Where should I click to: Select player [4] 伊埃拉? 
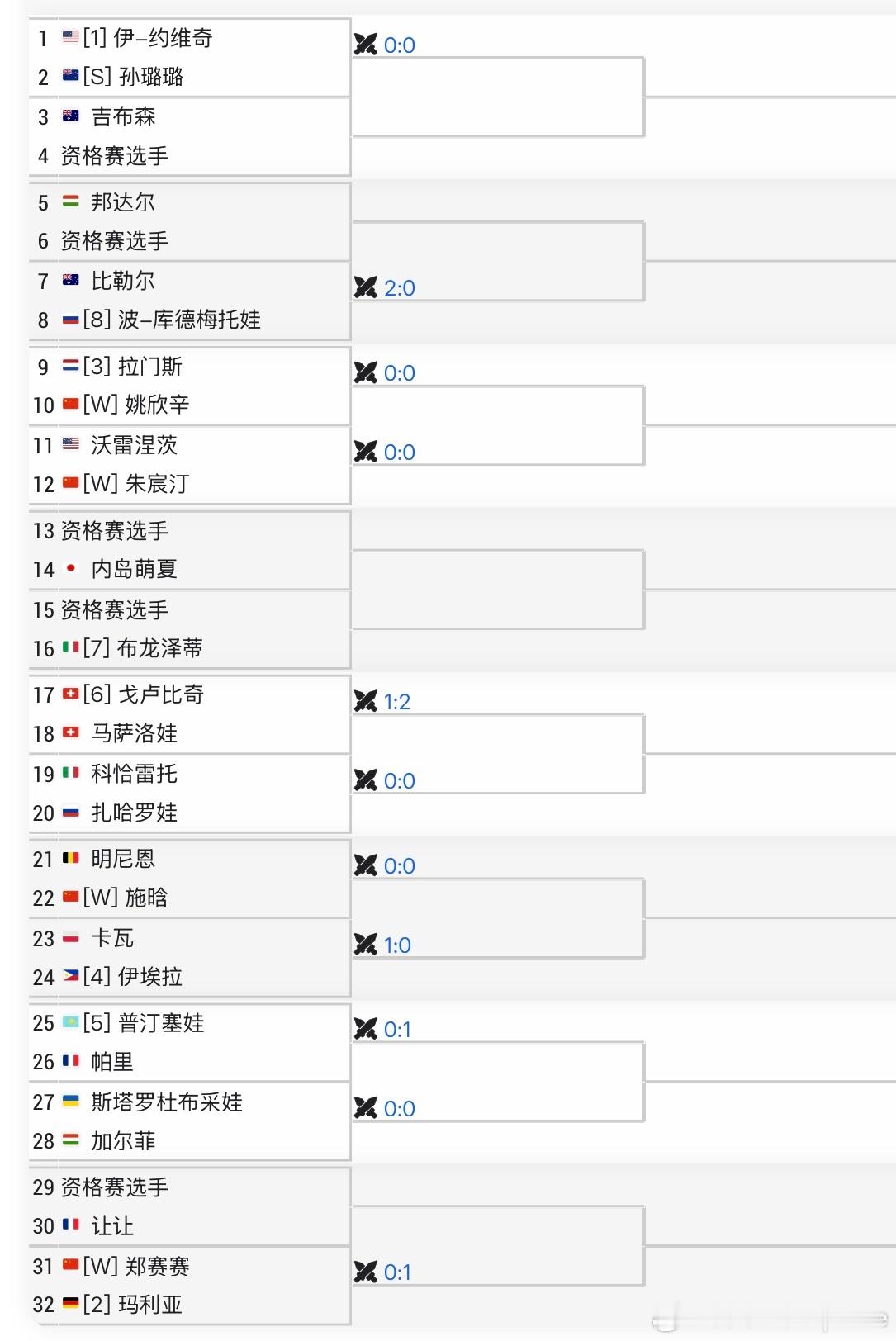tap(133, 977)
